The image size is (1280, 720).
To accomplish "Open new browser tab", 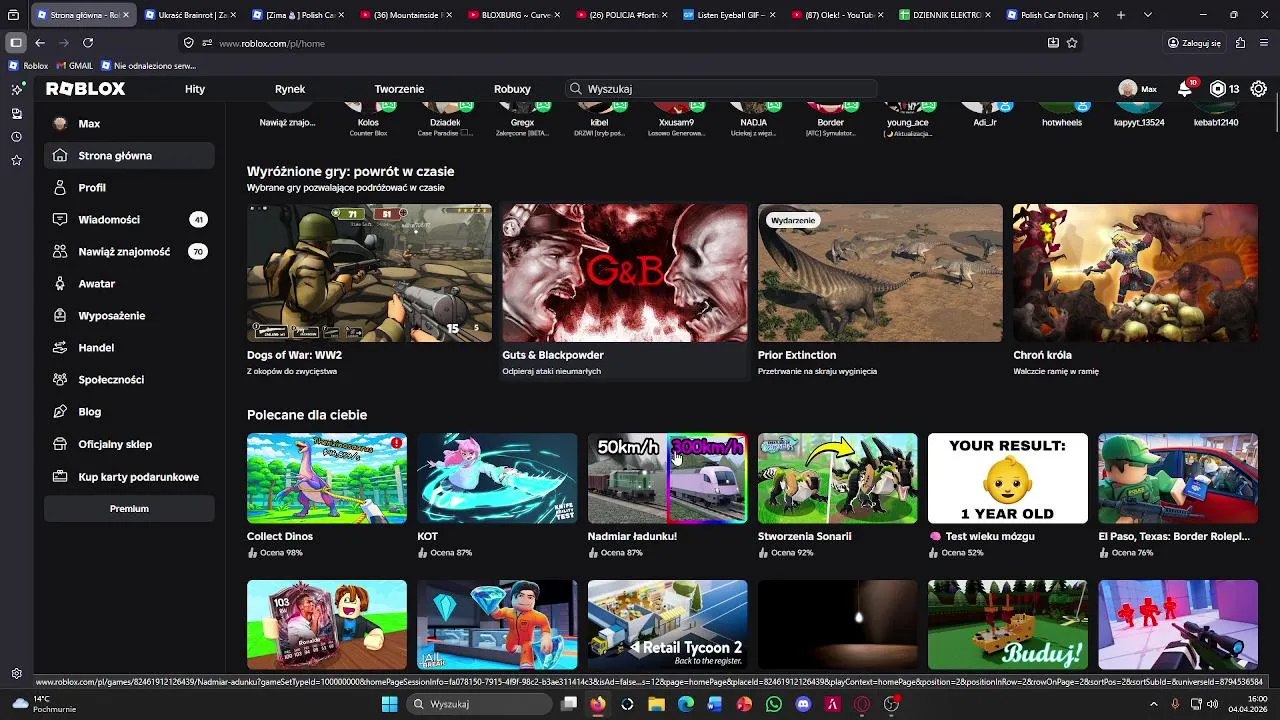I will point(1121,15).
